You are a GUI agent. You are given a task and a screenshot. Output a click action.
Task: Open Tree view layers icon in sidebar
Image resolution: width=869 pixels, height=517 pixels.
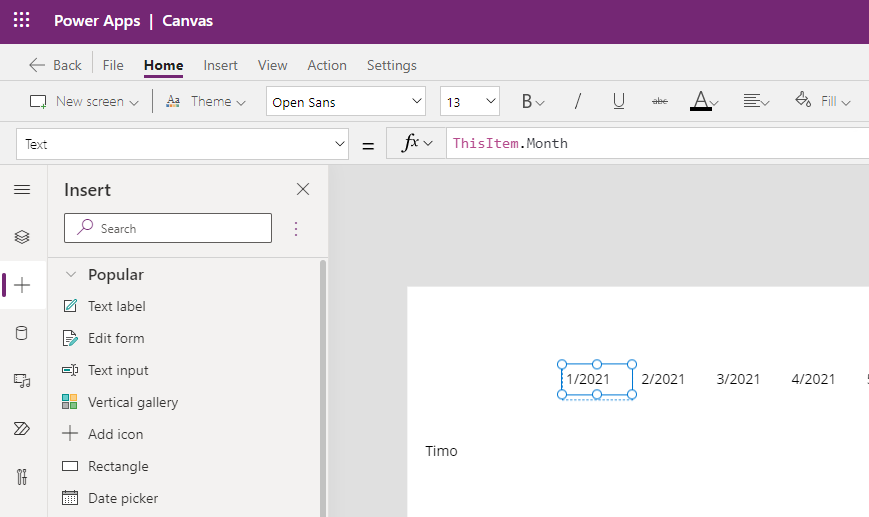coord(22,237)
